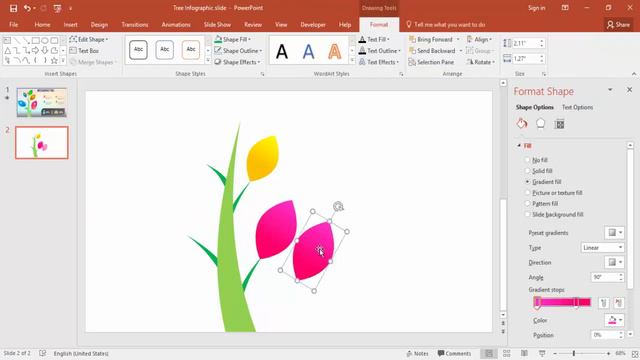Select Pattern fill radio option
640x360 pixels.
point(527,204)
